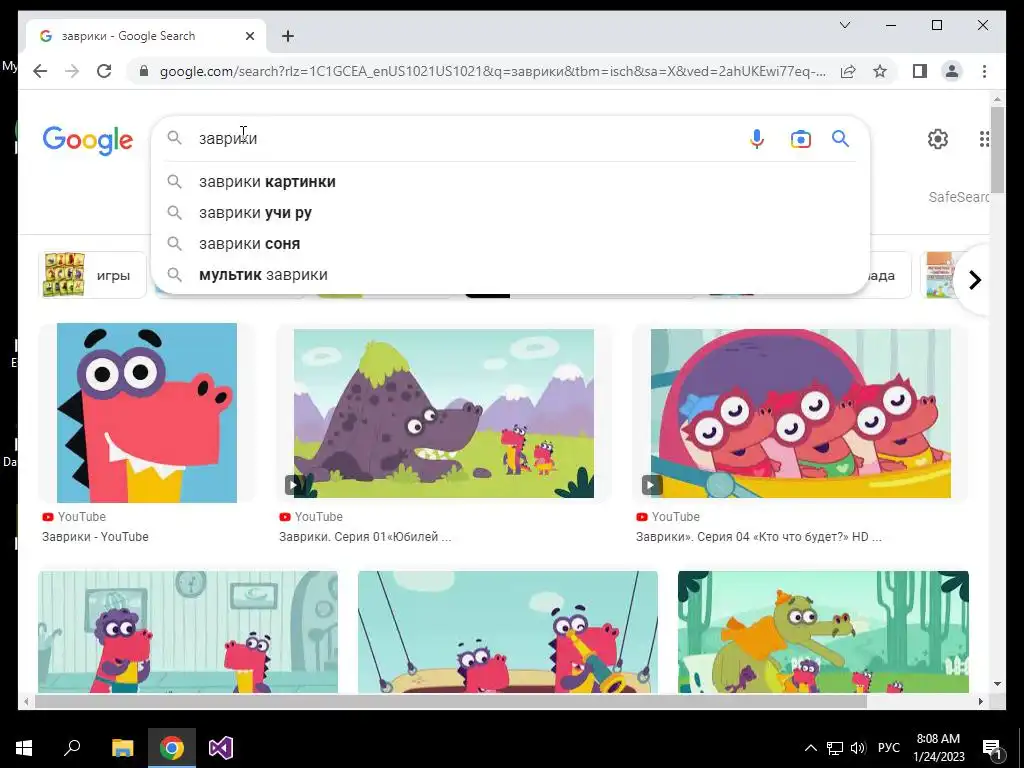1024x768 pixels.
Task: Open the four sleeping dinosaurs thumbnail
Action: [801, 413]
